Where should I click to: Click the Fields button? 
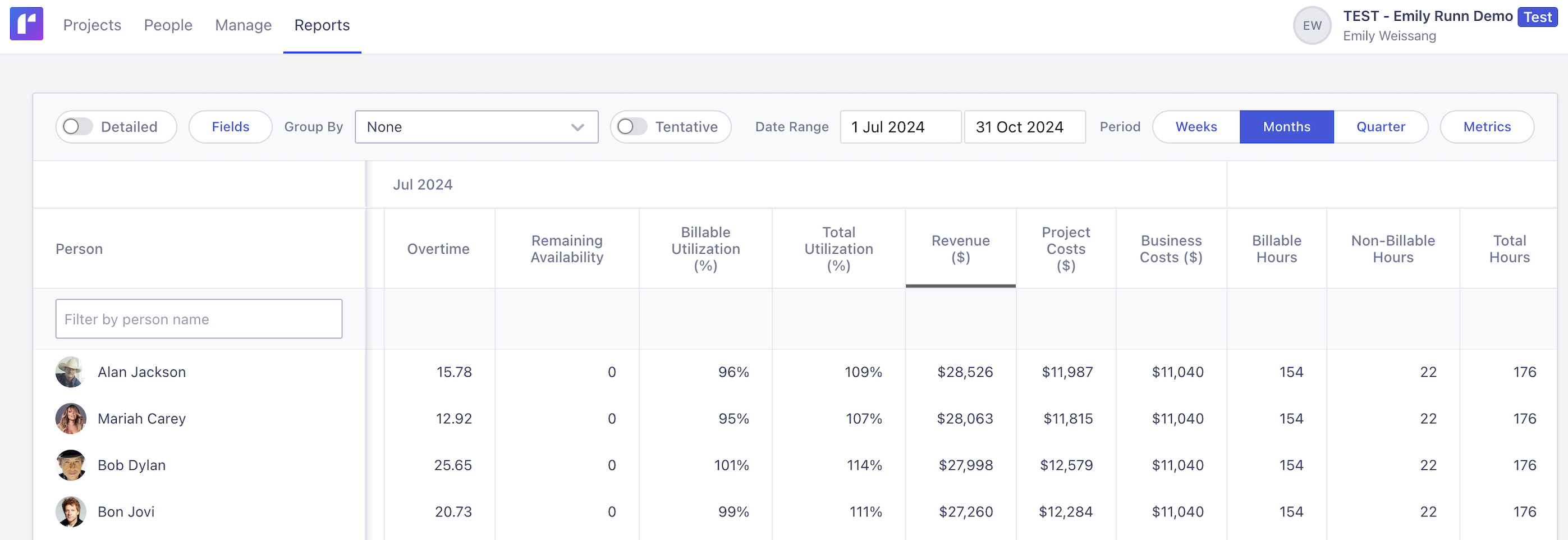pyautogui.click(x=230, y=127)
